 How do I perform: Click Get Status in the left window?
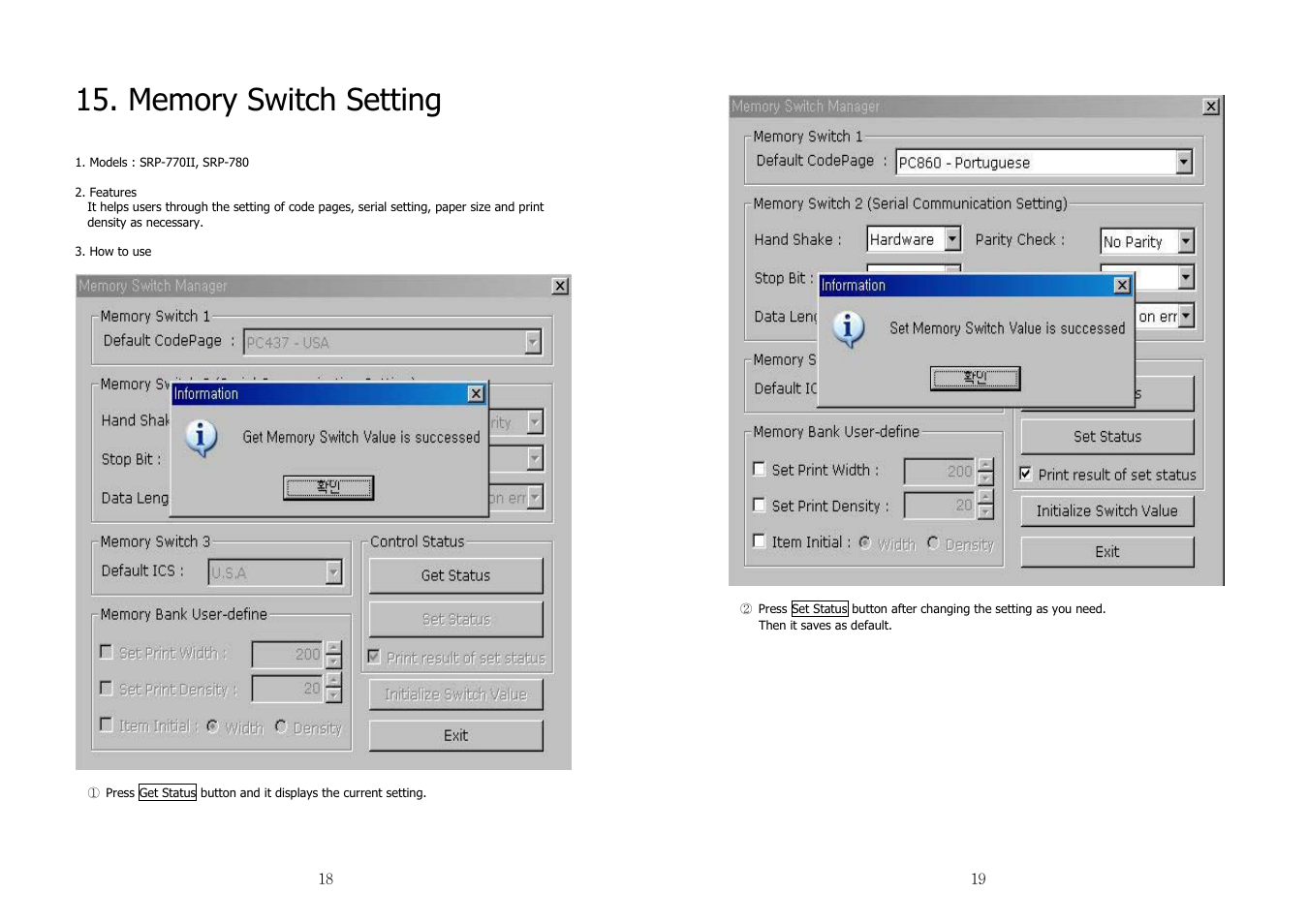pyautogui.click(x=455, y=575)
